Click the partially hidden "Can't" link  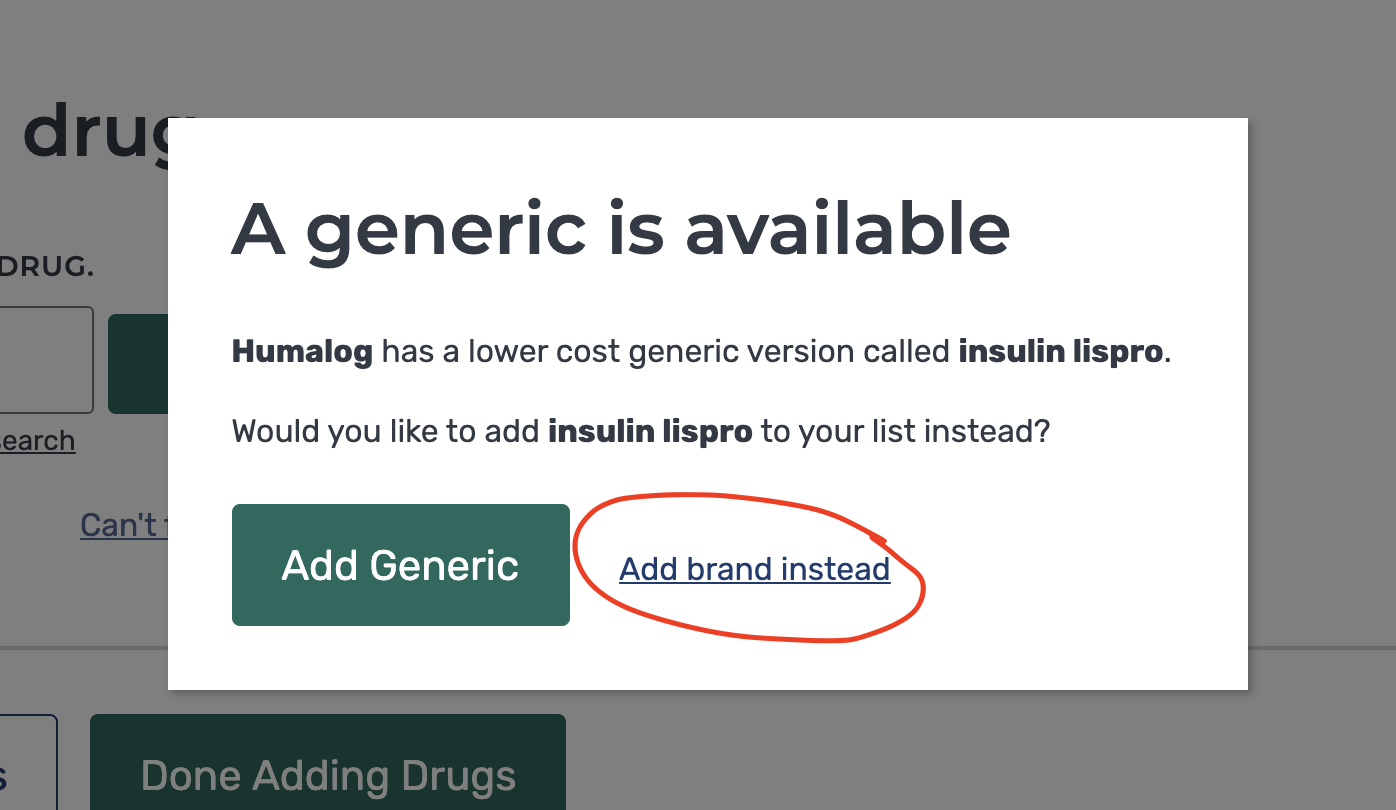[119, 526]
